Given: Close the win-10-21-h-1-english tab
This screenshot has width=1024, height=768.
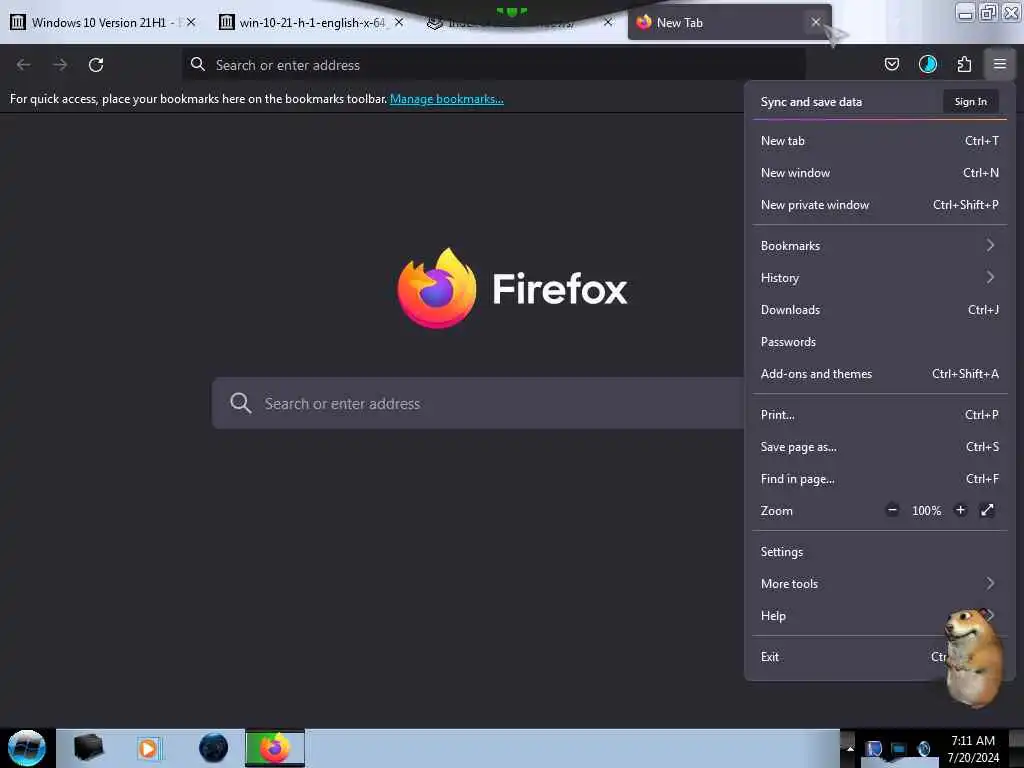Looking at the screenshot, I should pos(399,22).
